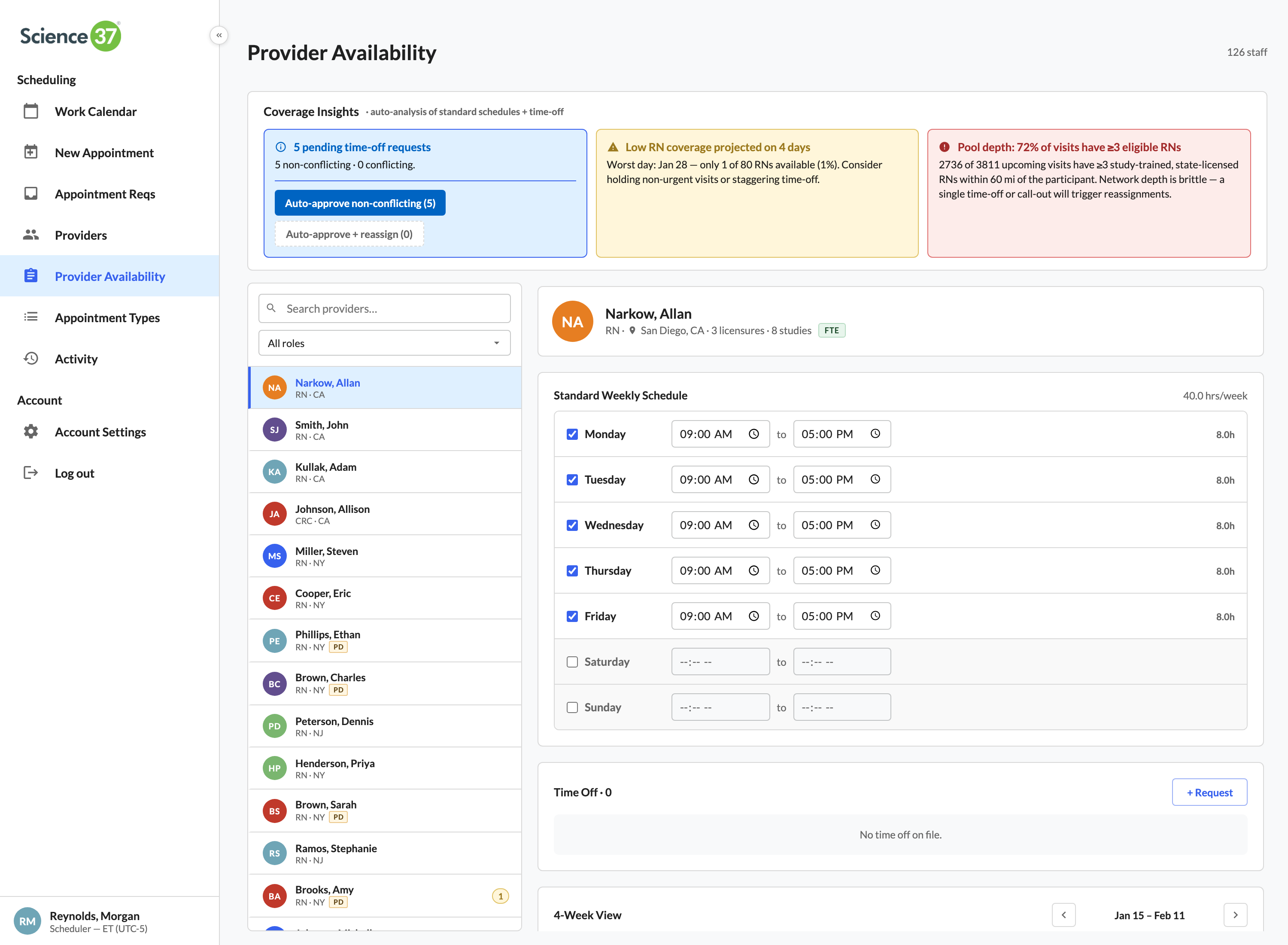Open clock picker for Thursday start time

[754, 570]
